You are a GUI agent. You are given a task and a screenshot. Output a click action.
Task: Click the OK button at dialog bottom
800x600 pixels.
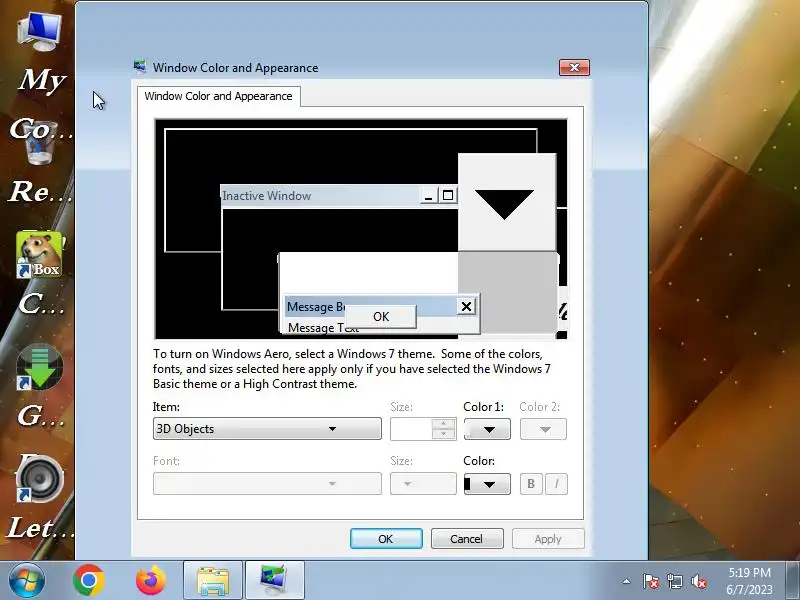386,539
